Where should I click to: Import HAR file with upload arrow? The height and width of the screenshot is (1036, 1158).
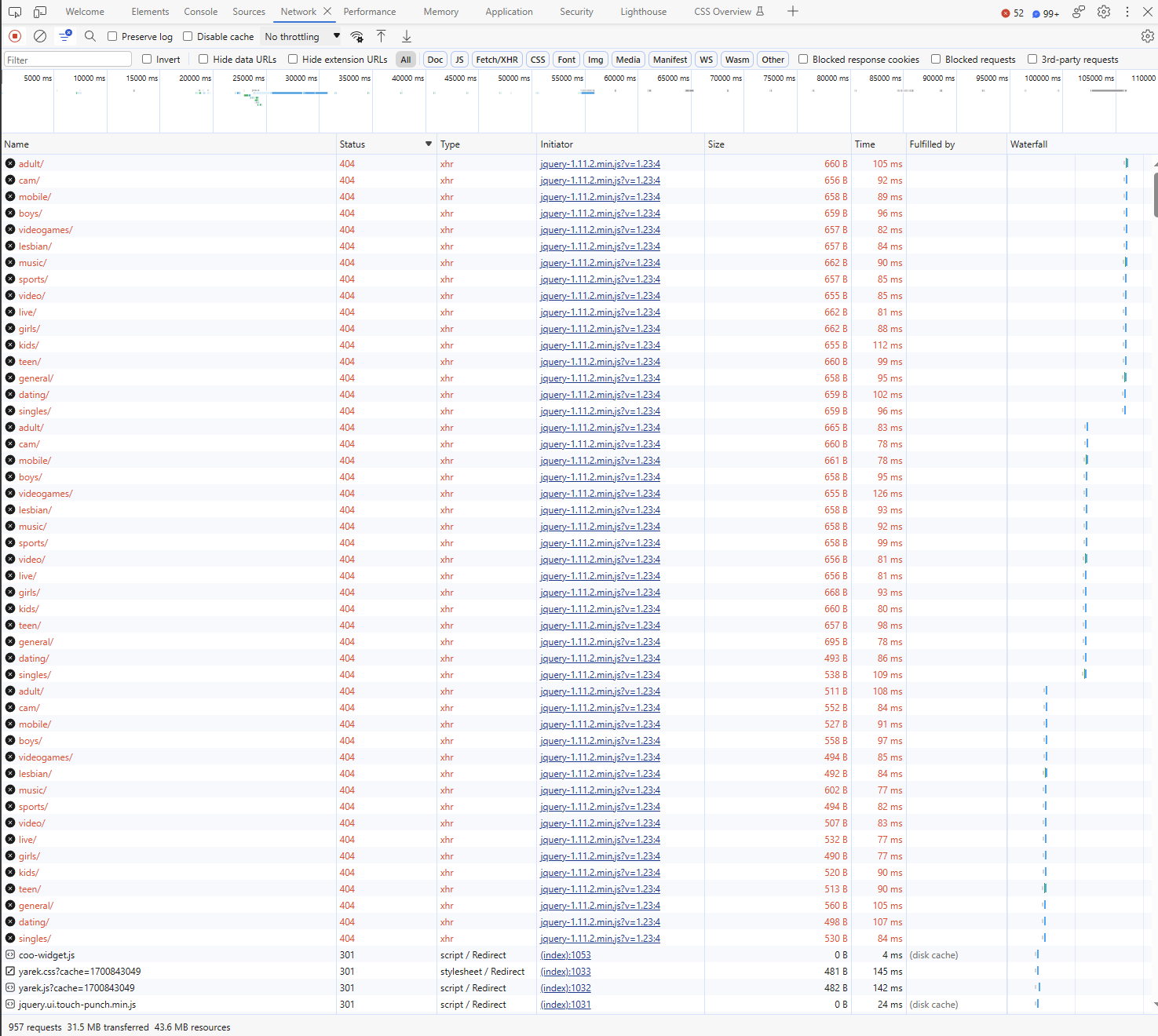(x=381, y=36)
